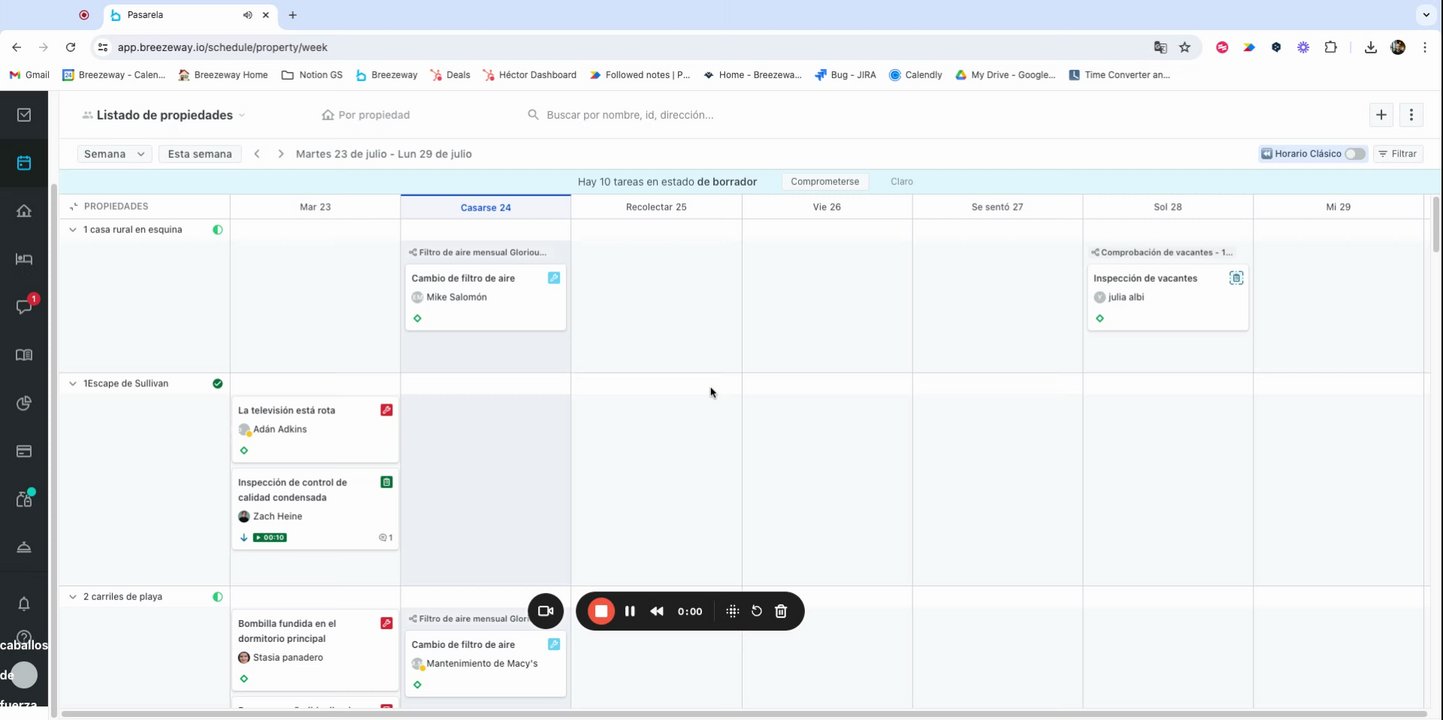This screenshot has width=1443, height=720.
Task: Open a new browser tab
Action: click(292, 15)
